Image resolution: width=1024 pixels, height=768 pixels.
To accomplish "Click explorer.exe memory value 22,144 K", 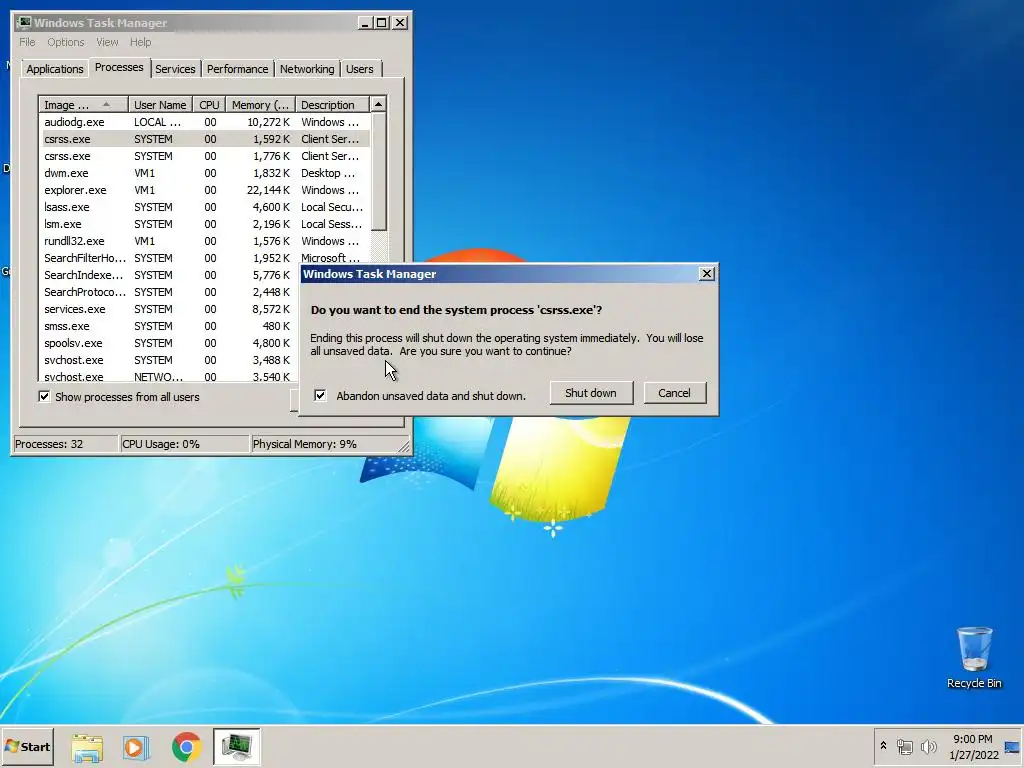I will 268,190.
